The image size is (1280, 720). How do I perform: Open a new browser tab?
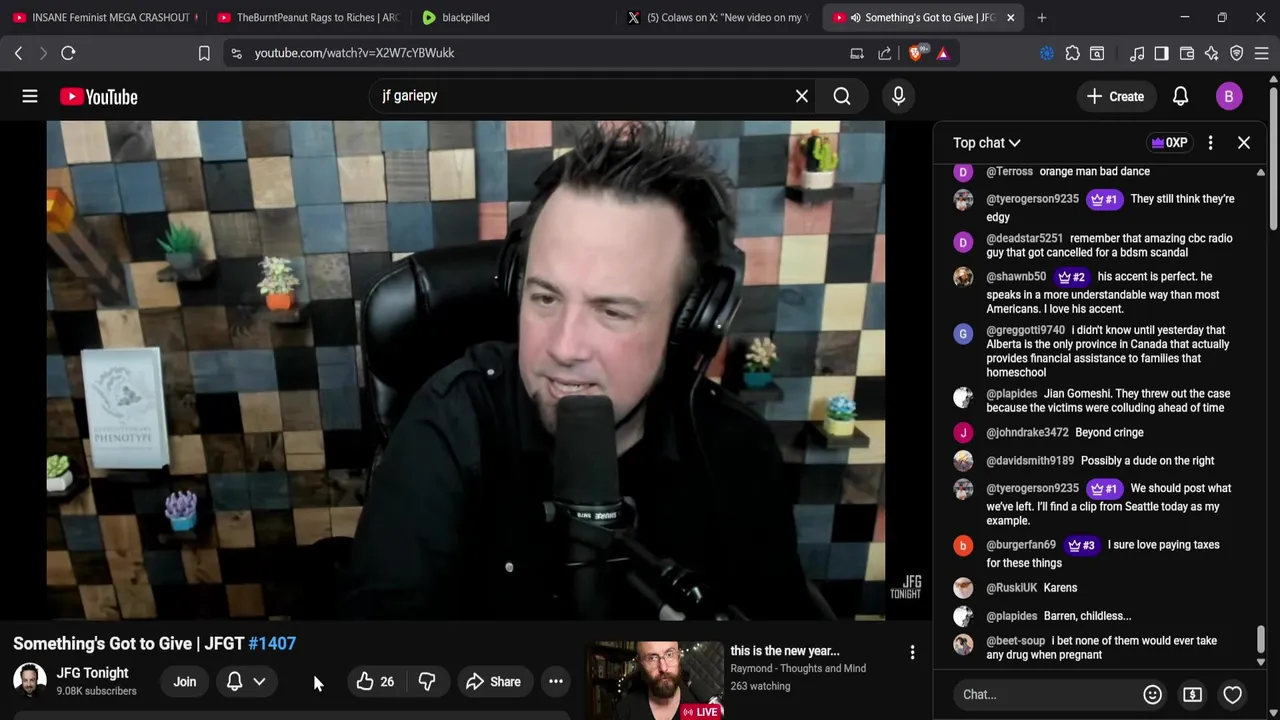[x=1041, y=17]
